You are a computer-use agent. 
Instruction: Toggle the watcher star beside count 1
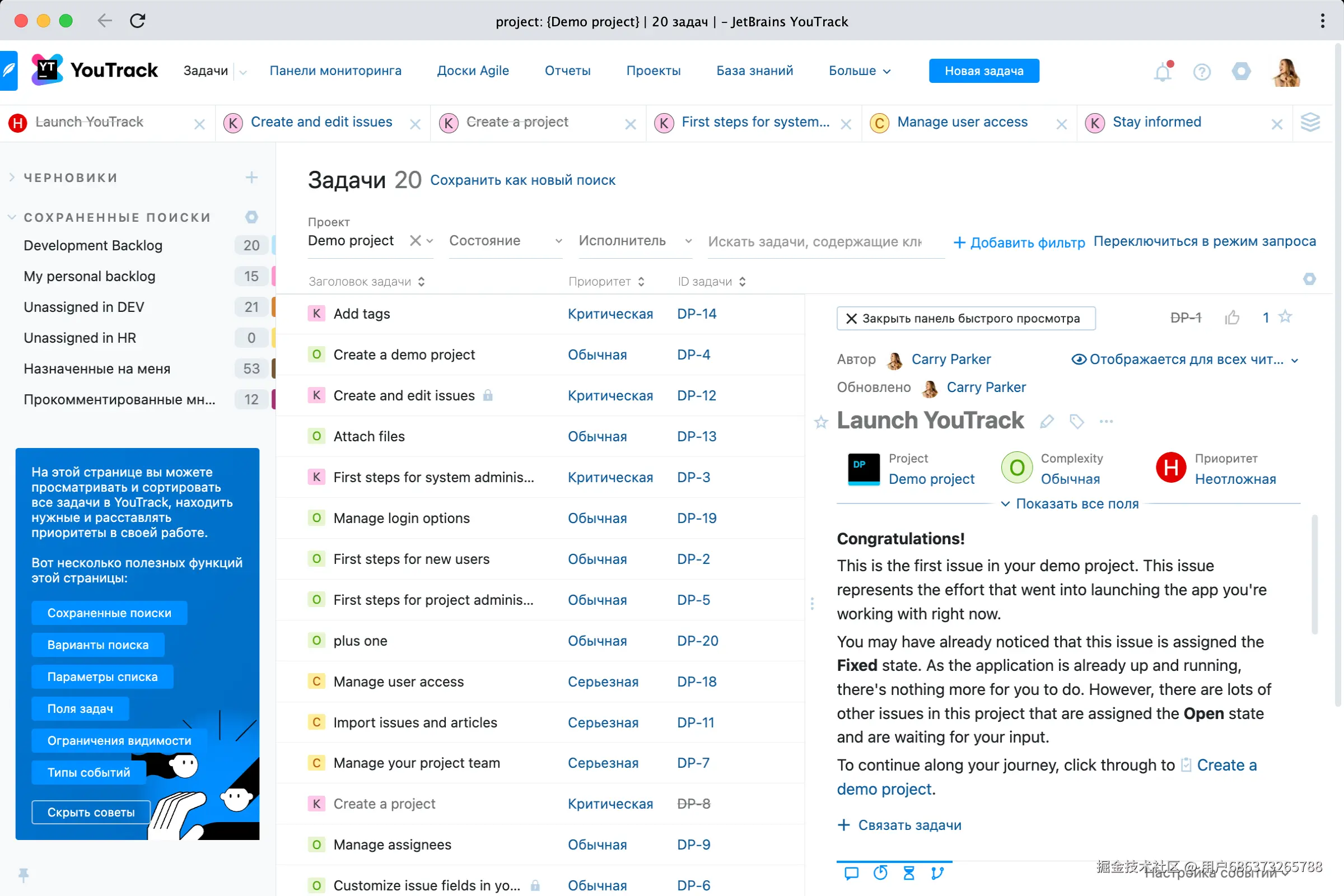pos(1285,316)
